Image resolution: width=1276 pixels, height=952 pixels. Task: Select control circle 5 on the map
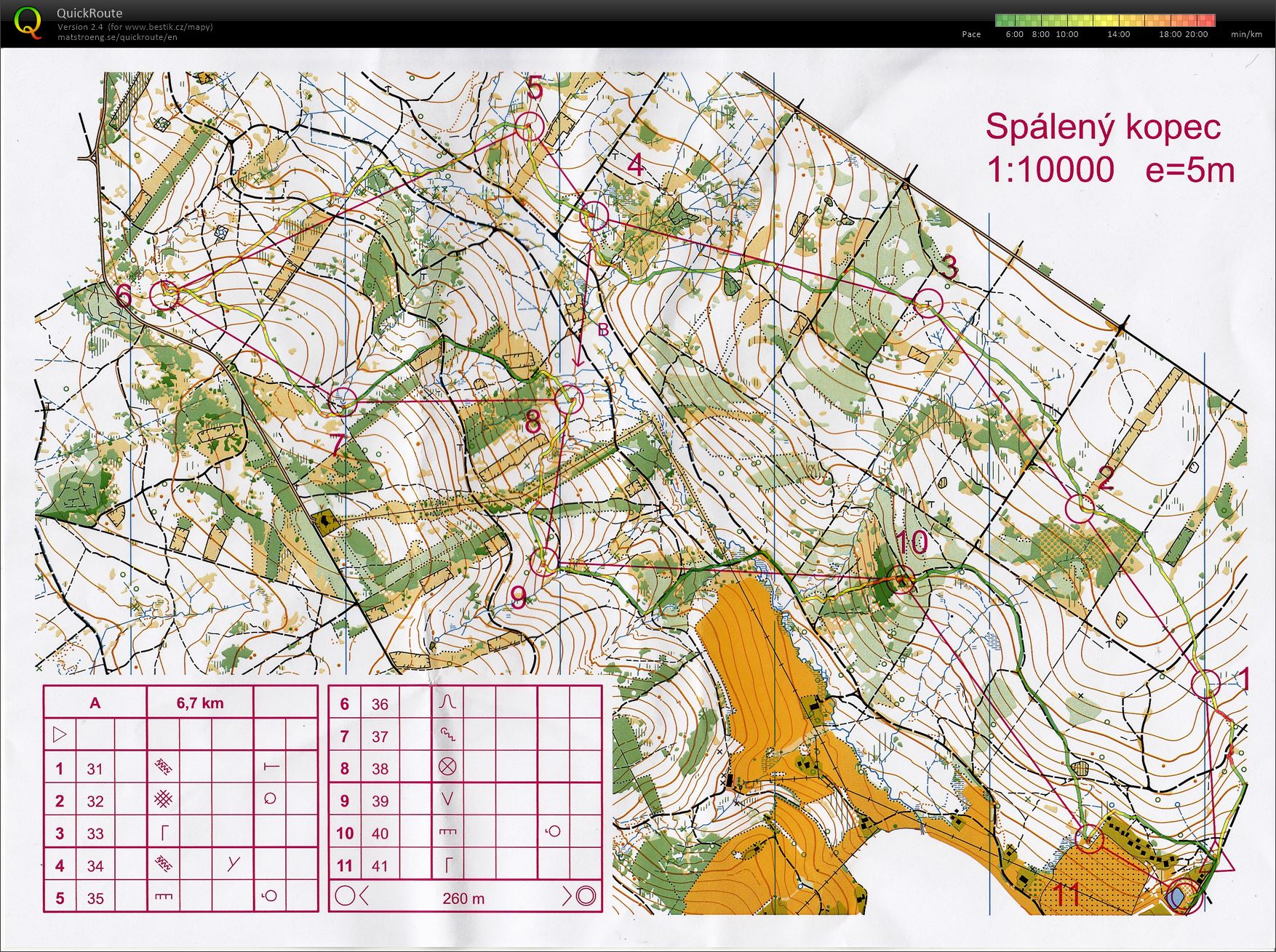pos(530,127)
